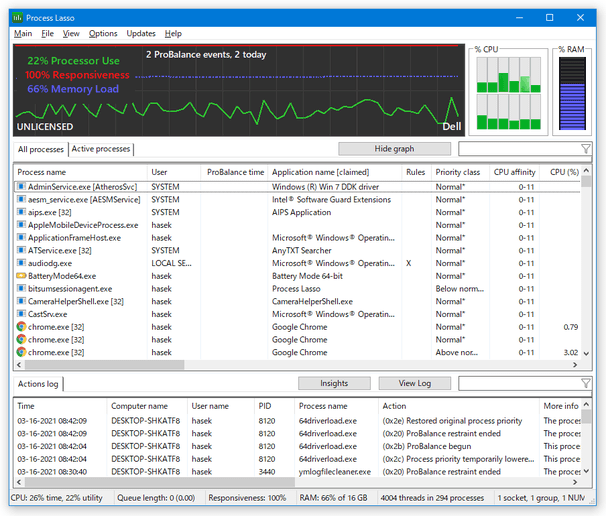Click the aips.exe process icon
The height and width of the screenshot is (516, 606).
21,212
